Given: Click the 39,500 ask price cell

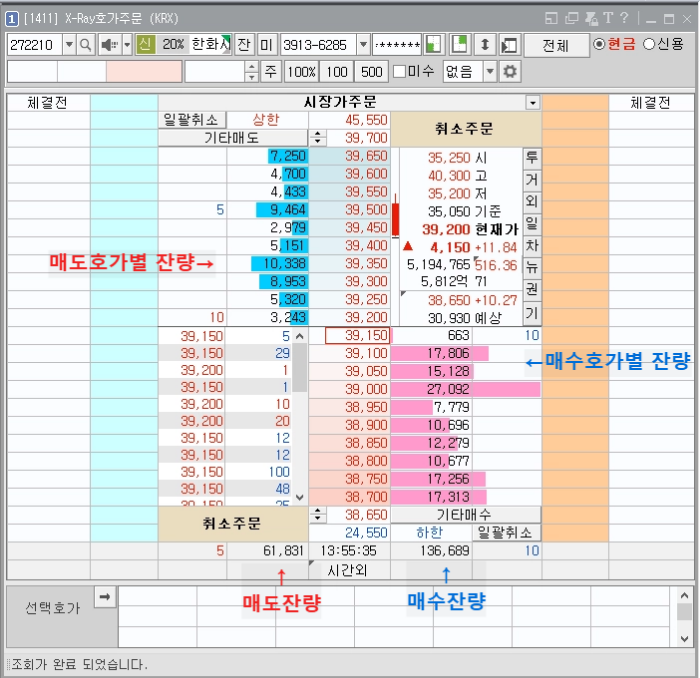Looking at the screenshot, I should (x=350, y=210).
